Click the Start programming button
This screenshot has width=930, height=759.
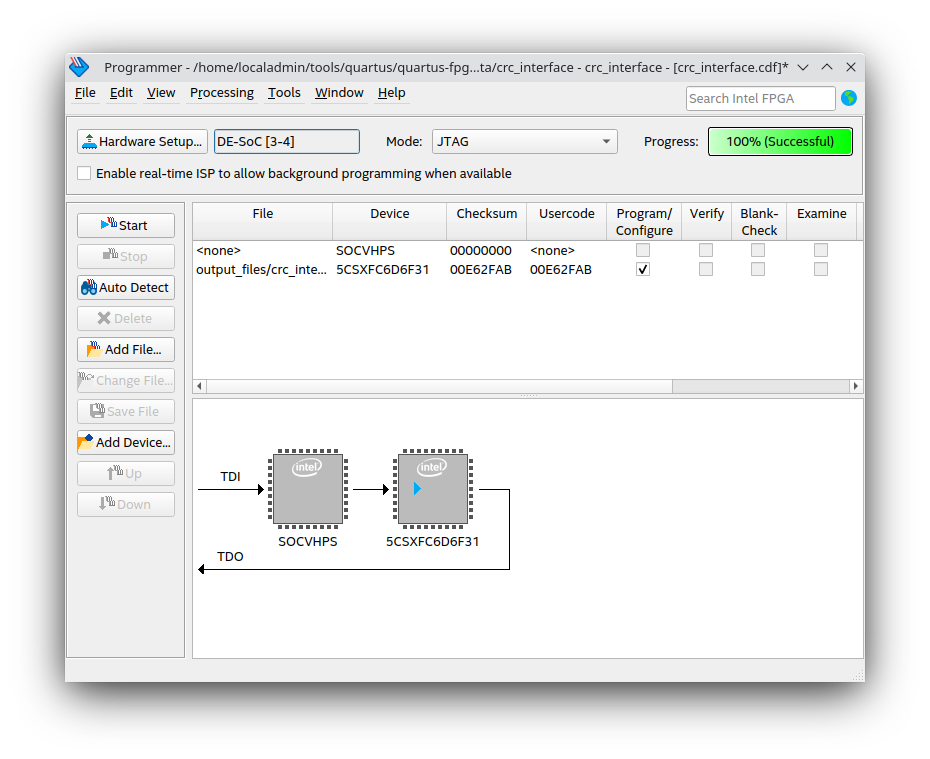126,225
